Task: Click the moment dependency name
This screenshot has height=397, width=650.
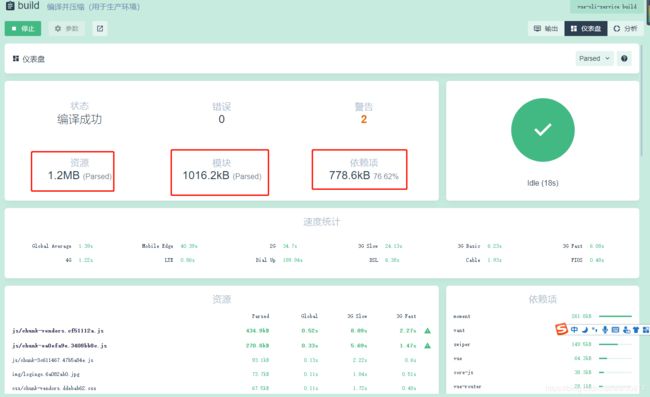Action: (x=461, y=316)
